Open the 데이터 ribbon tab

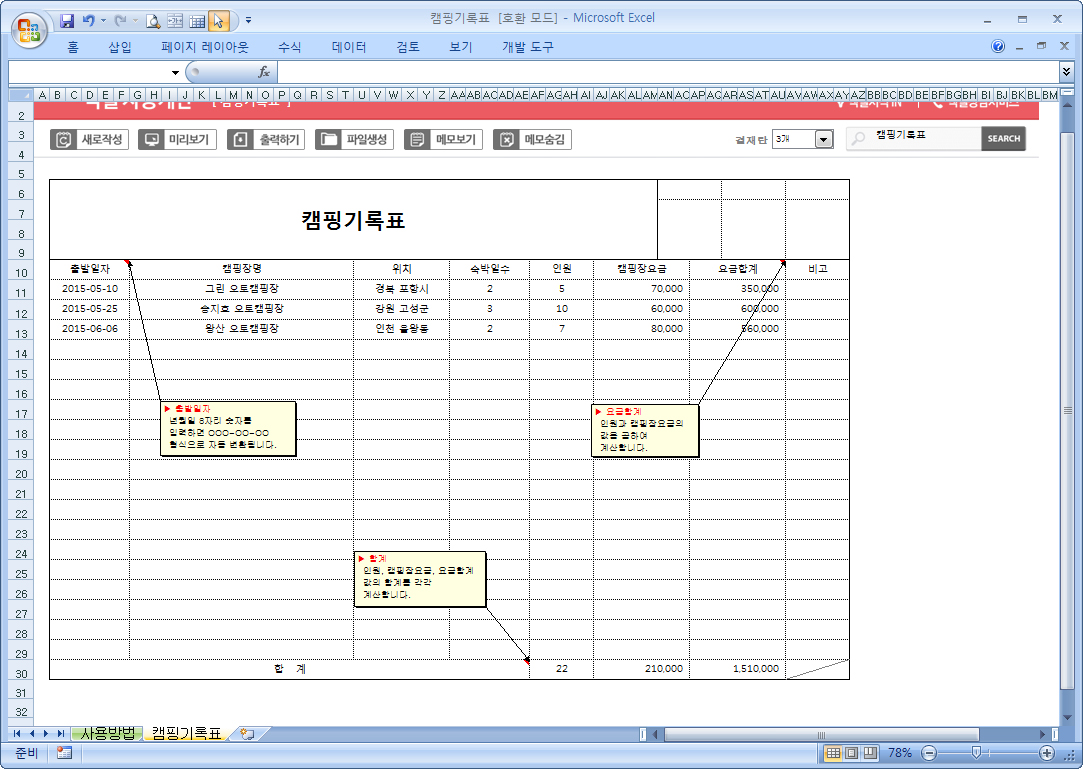pos(349,47)
